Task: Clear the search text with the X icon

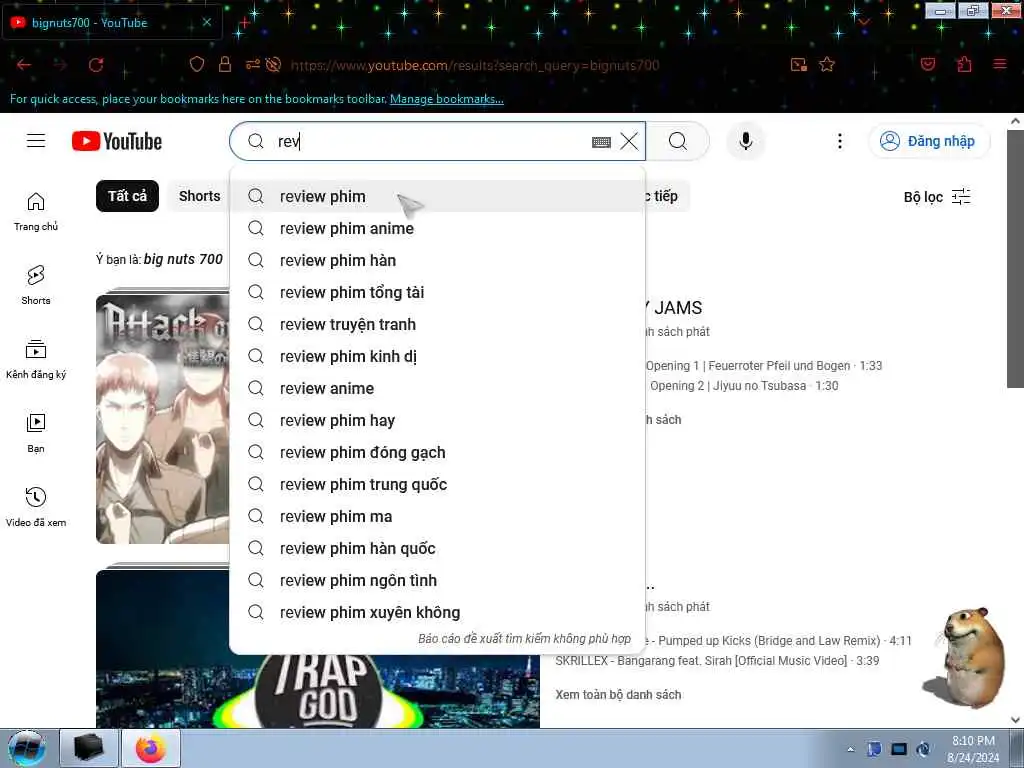Action: [x=629, y=141]
